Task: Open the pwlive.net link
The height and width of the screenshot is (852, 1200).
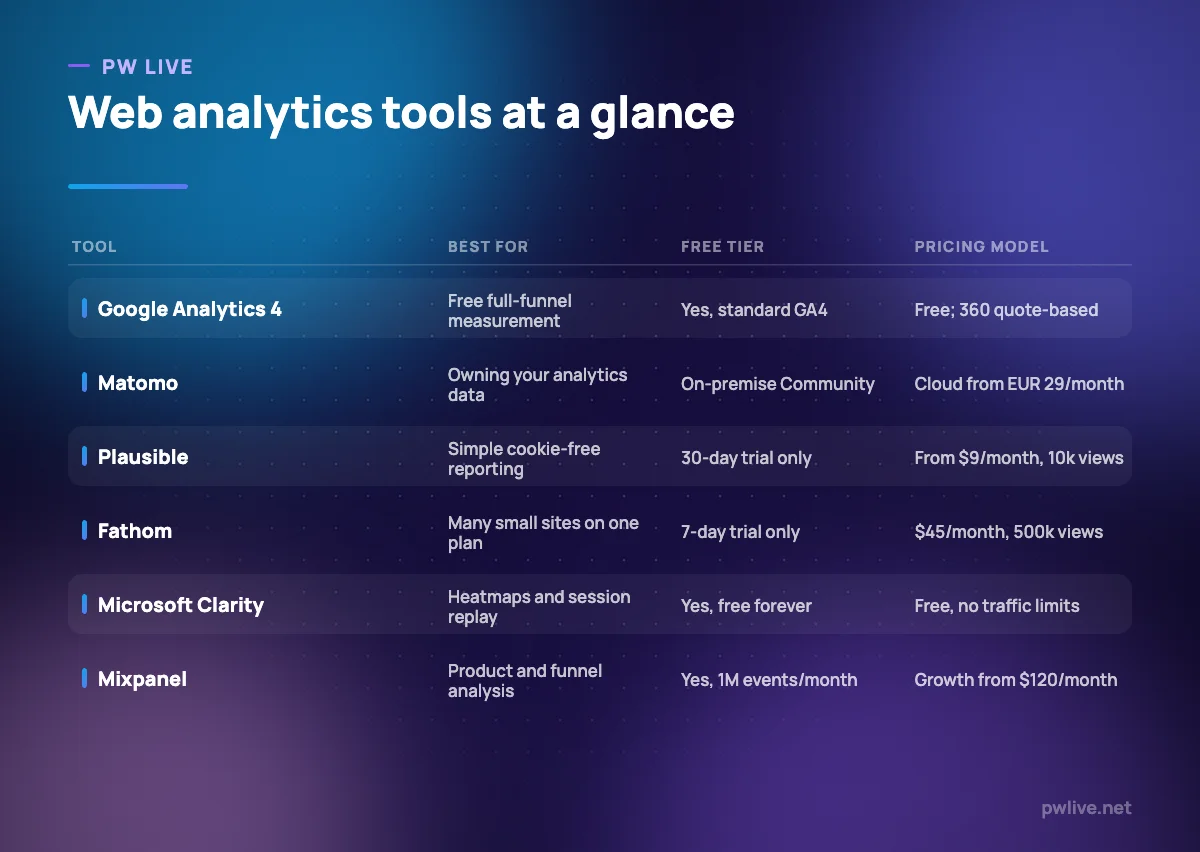Action: (1085, 808)
